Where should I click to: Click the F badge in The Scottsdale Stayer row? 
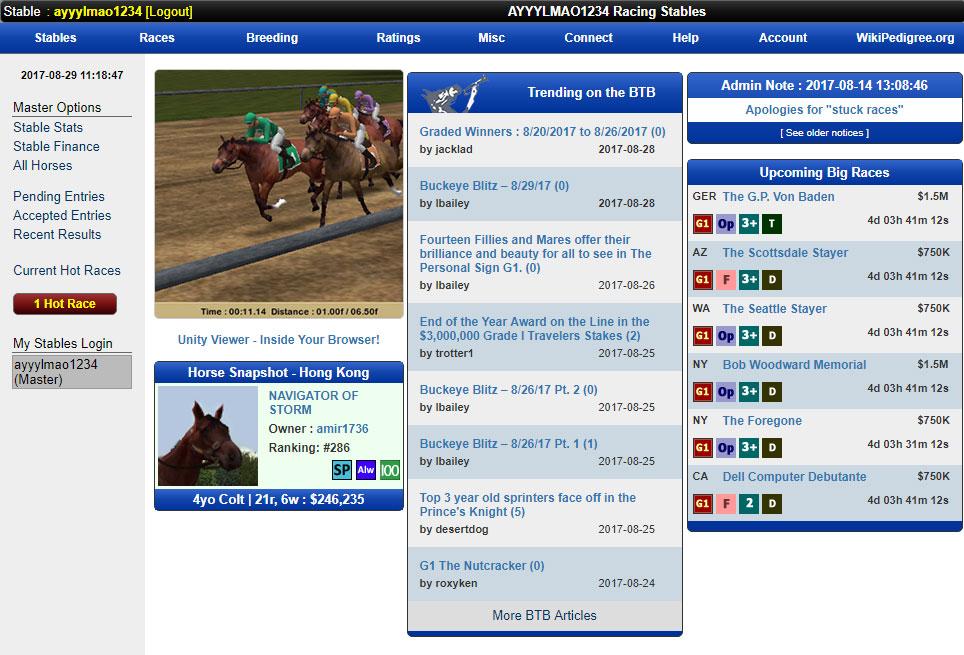tap(726, 280)
